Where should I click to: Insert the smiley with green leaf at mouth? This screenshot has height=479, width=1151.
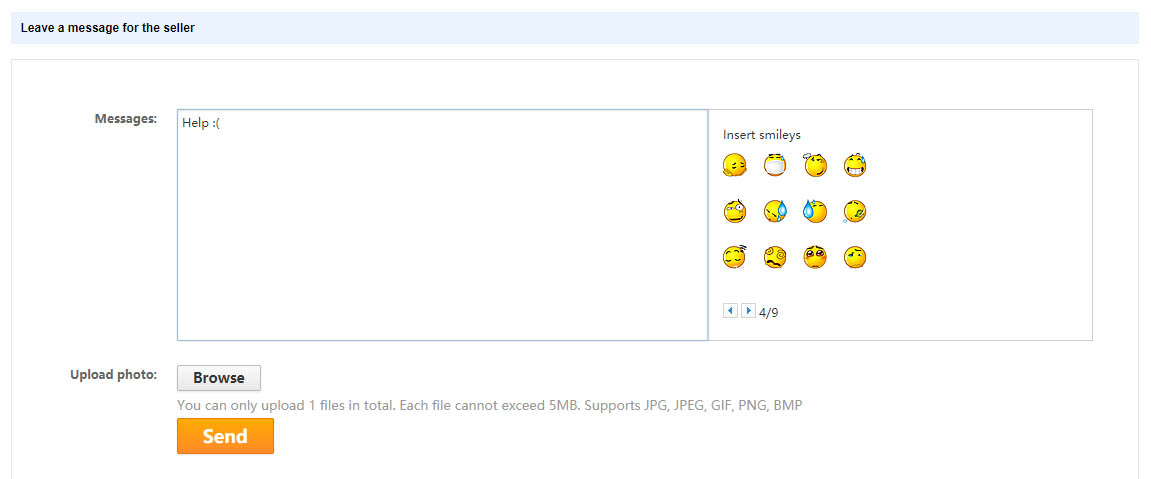click(x=854, y=211)
